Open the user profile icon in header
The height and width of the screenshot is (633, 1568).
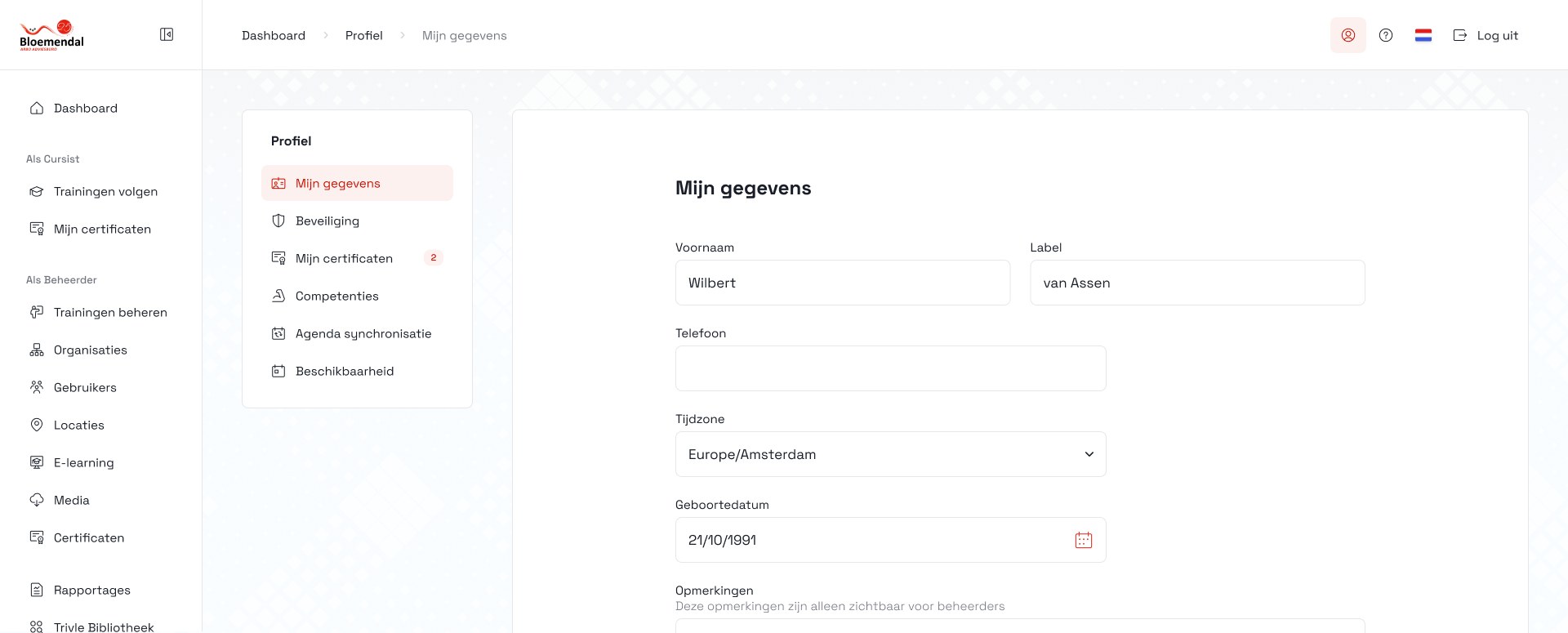1348,35
